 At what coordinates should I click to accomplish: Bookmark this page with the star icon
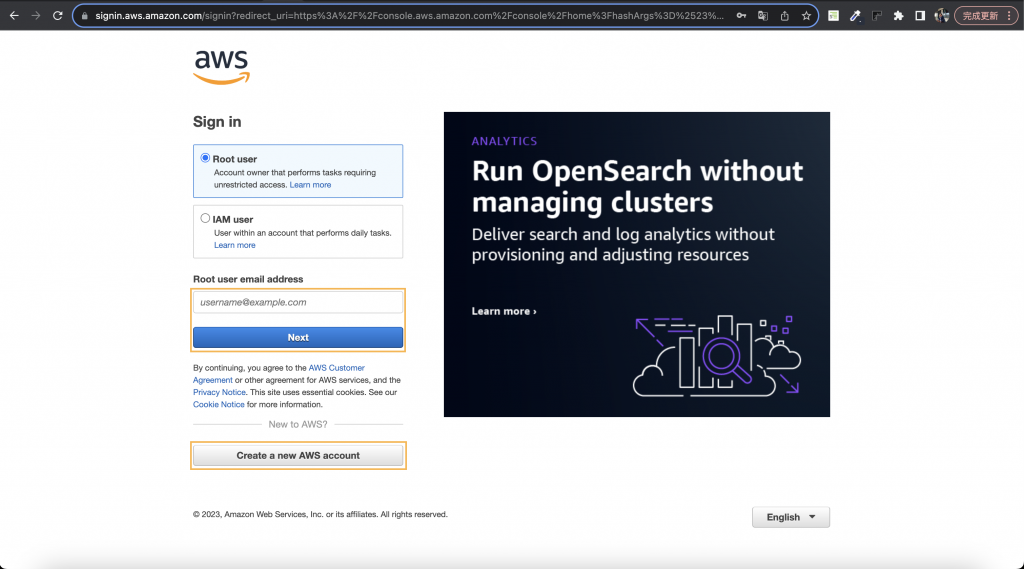pyautogui.click(x=806, y=16)
